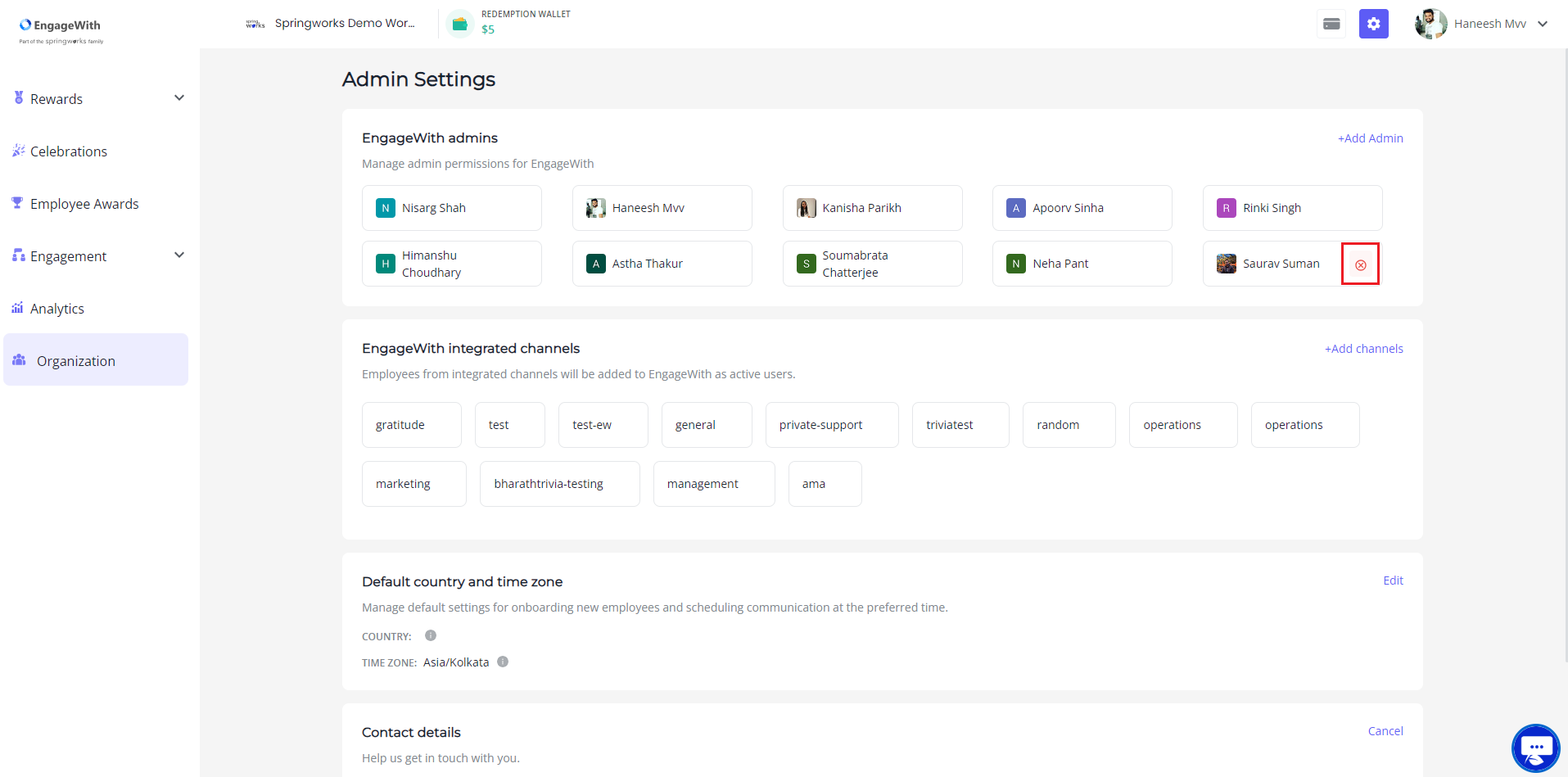The image size is (1568, 777).
Task: Select the test-ew channel chip
Action: pos(603,425)
